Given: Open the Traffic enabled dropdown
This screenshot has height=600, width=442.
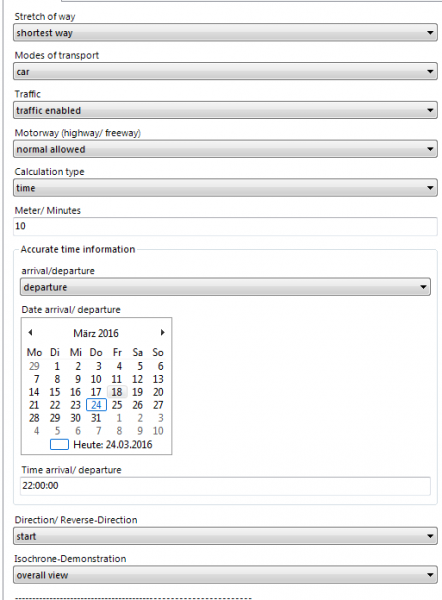Looking at the screenshot, I should pyautogui.click(x=225, y=111).
